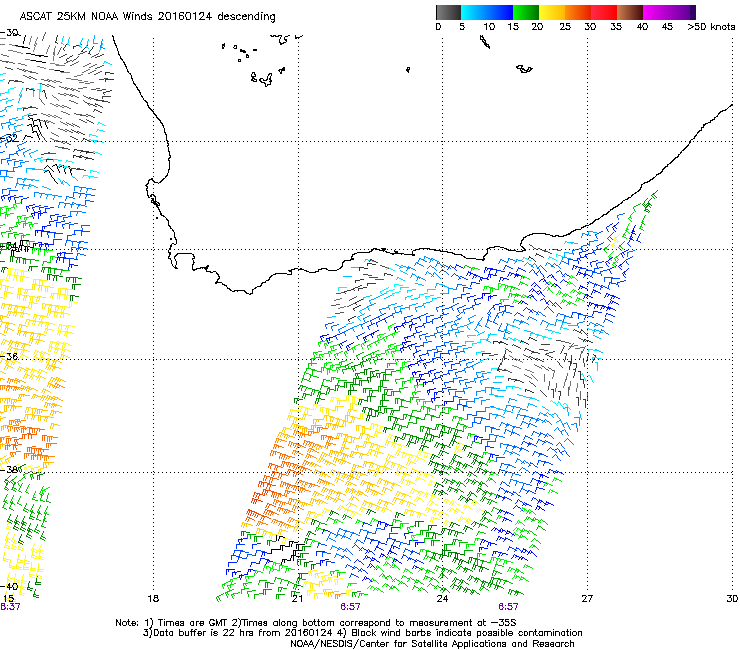
Task: Click the note line 'Data buffer is 22 hrs'
Action: [x=362, y=633]
